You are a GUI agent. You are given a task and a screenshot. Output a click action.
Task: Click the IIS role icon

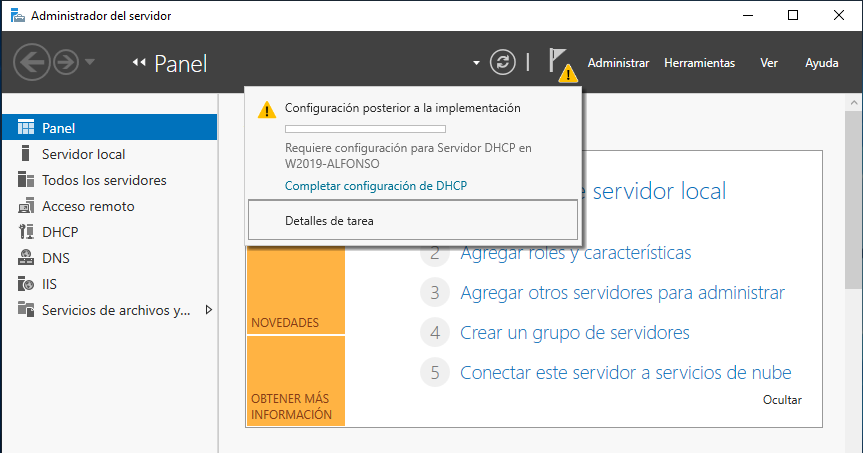[26, 283]
